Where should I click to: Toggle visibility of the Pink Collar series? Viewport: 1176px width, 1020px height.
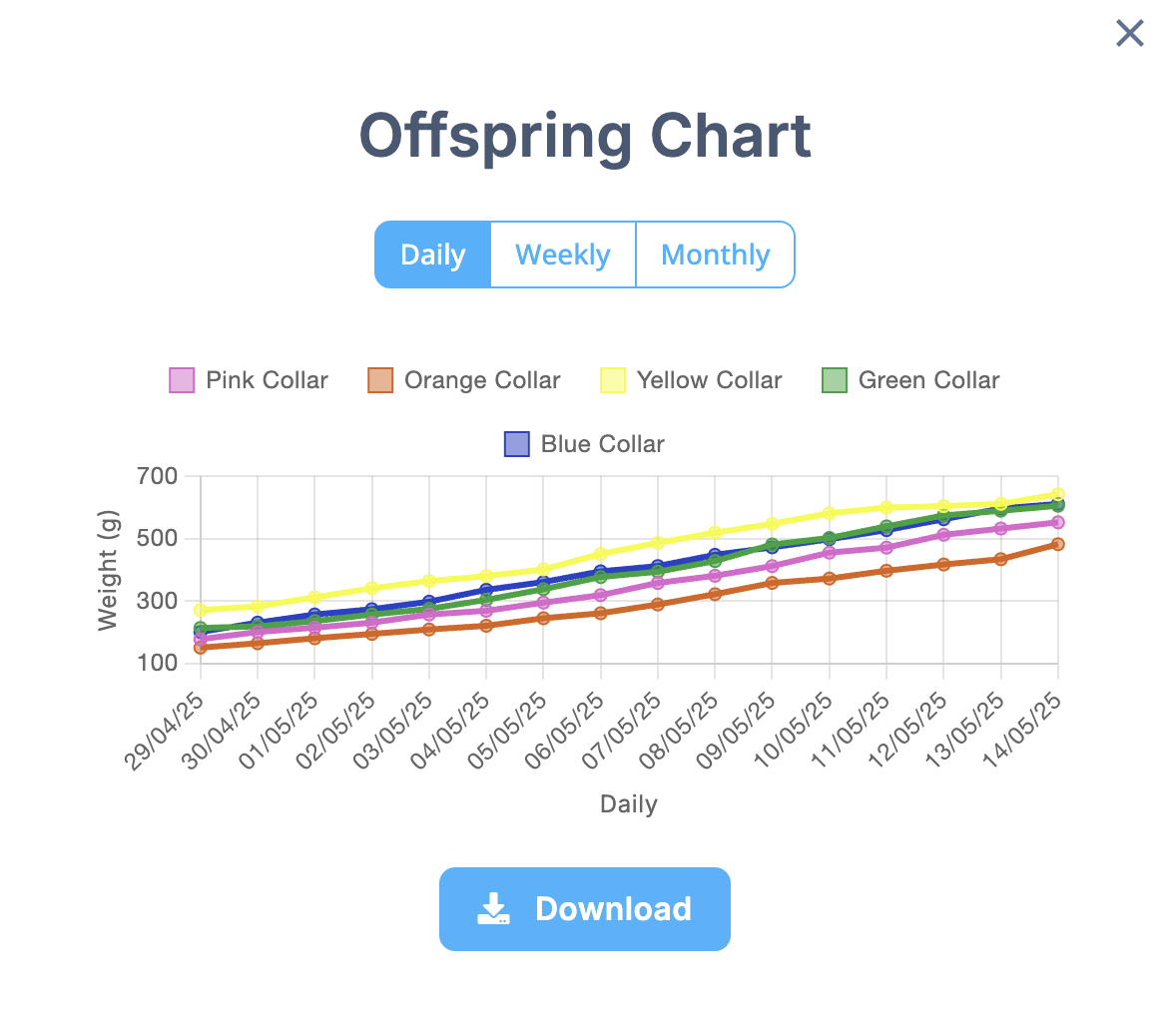pos(248,380)
